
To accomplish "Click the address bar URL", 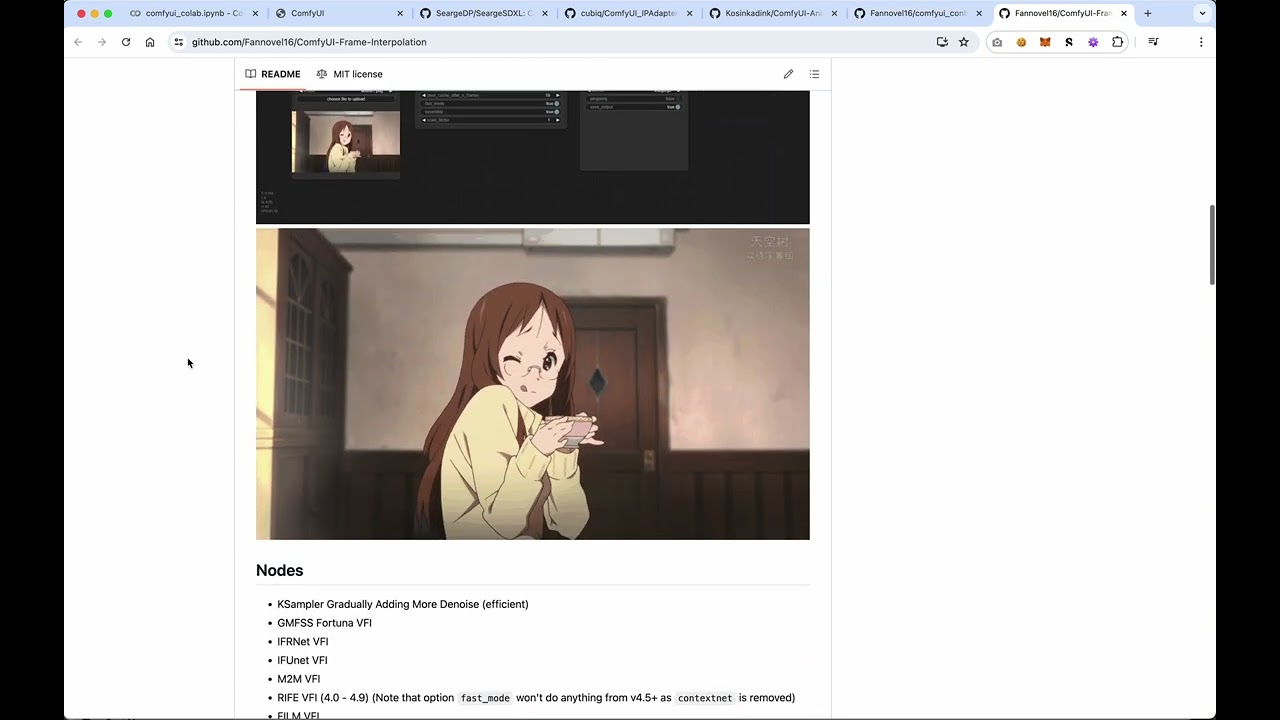I will coord(309,42).
